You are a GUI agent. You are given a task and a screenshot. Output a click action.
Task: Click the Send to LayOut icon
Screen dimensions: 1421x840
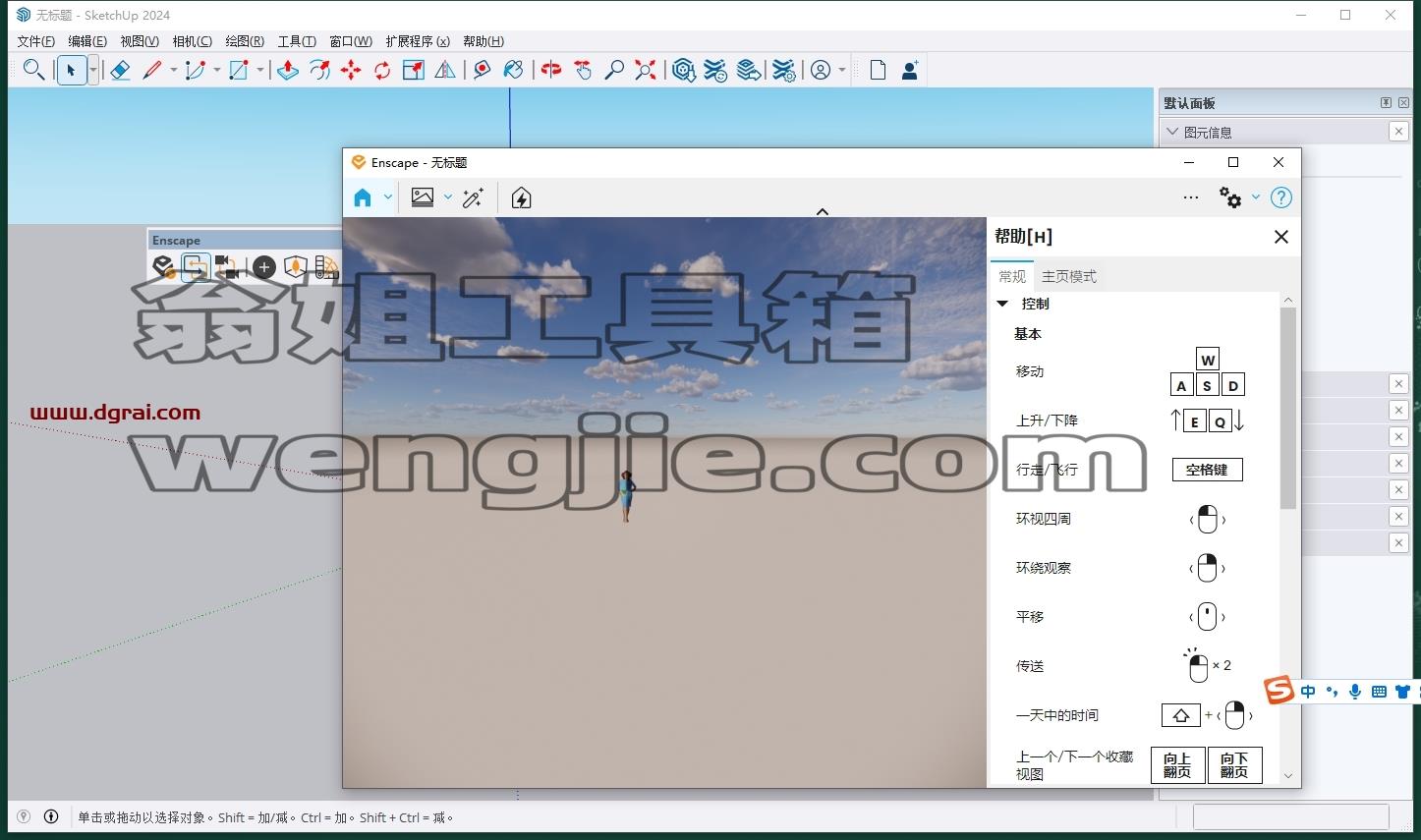click(x=749, y=70)
